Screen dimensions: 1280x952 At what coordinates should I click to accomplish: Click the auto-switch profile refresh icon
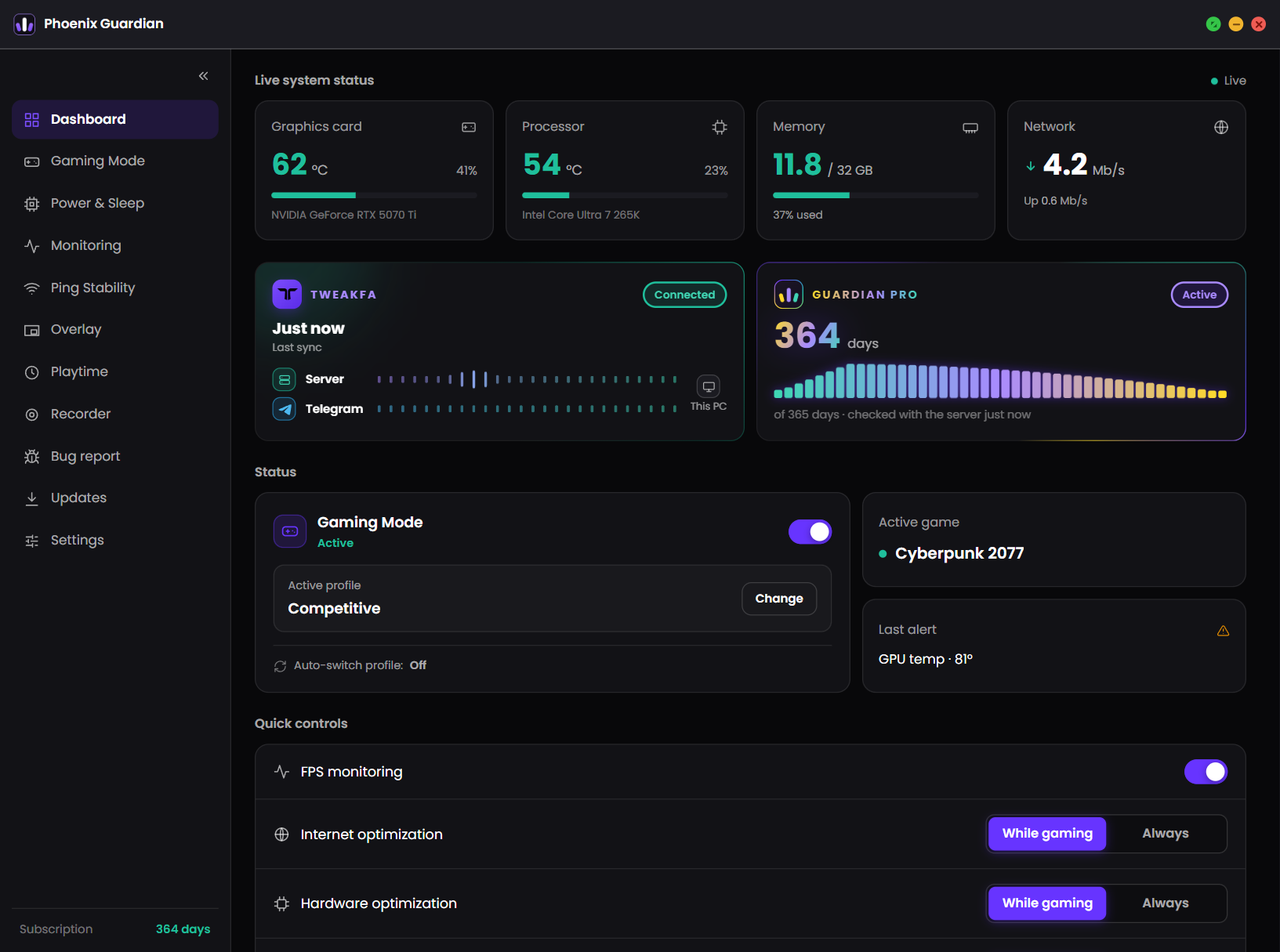pos(280,666)
